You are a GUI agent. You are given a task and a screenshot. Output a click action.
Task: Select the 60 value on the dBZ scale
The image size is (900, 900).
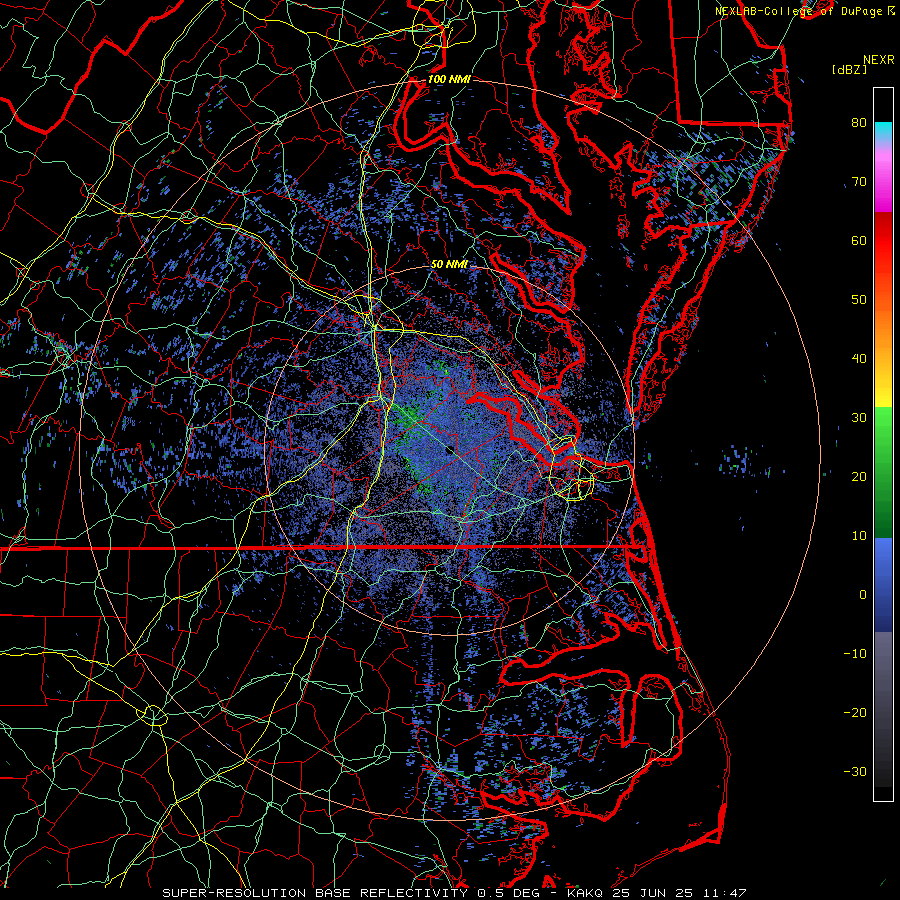click(859, 240)
